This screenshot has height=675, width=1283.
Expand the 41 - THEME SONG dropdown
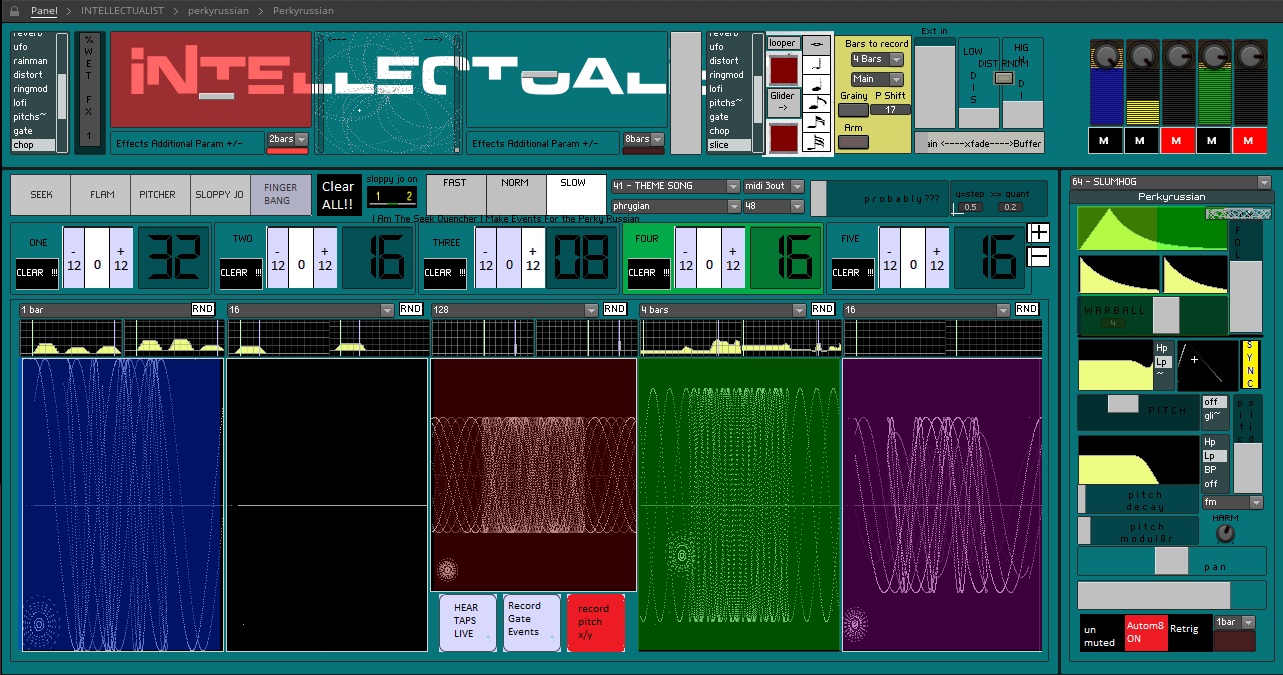pos(675,186)
